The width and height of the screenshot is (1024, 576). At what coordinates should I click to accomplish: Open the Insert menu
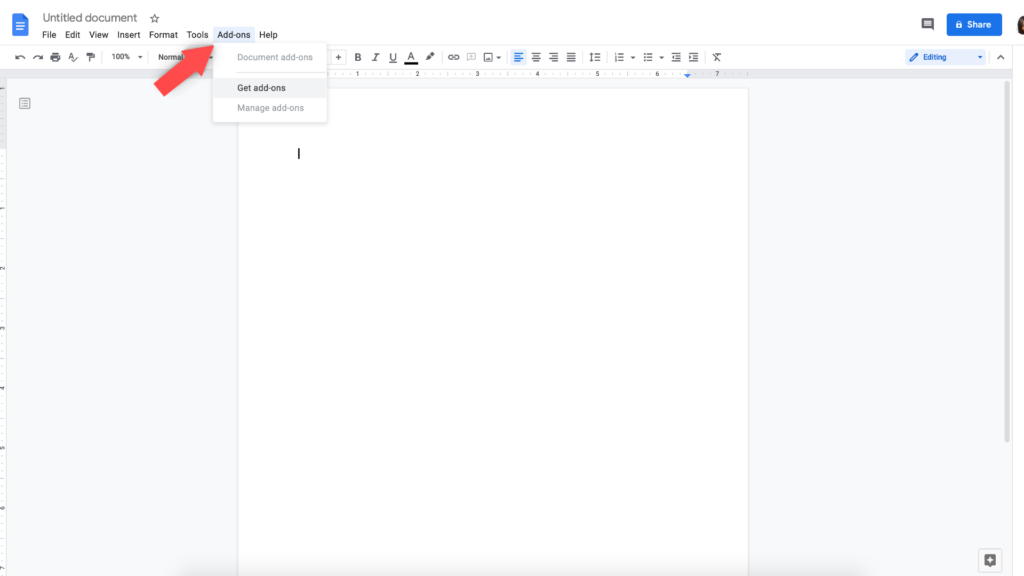[x=128, y=35]
